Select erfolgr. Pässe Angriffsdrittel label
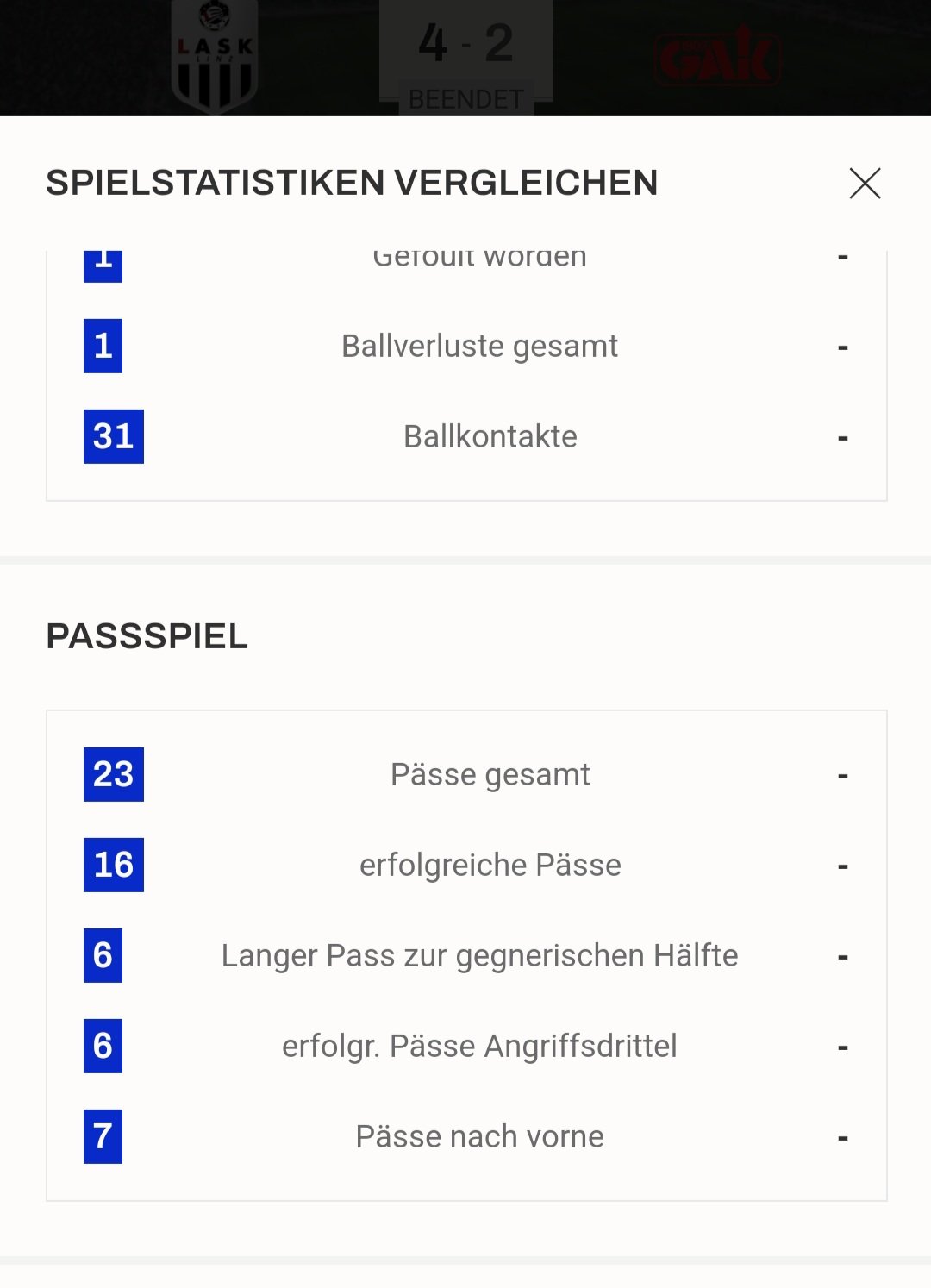The height and width of the screenshot is (1288, 931). [x=479, y=1047]
